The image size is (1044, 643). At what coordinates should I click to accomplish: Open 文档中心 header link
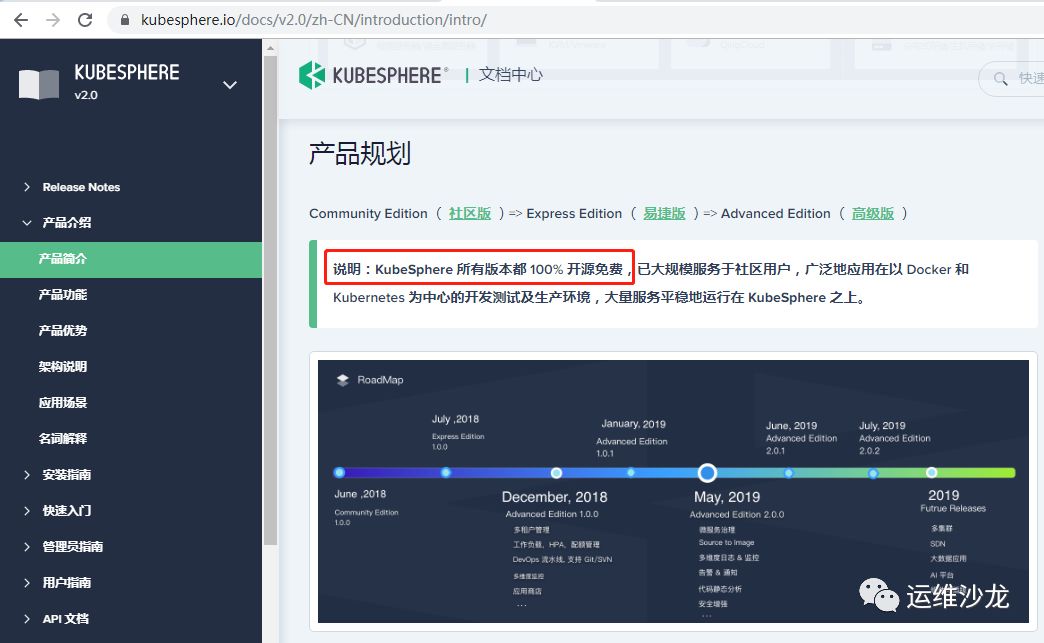pyautogui.click(x=511, y=75)
